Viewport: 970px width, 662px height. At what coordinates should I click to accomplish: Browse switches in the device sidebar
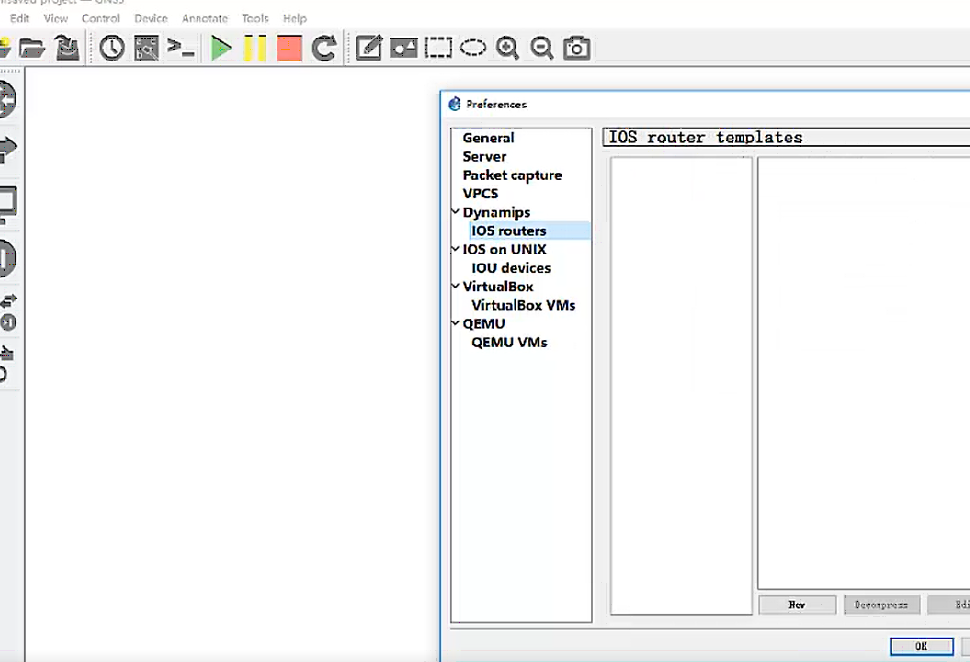[7, 150]
